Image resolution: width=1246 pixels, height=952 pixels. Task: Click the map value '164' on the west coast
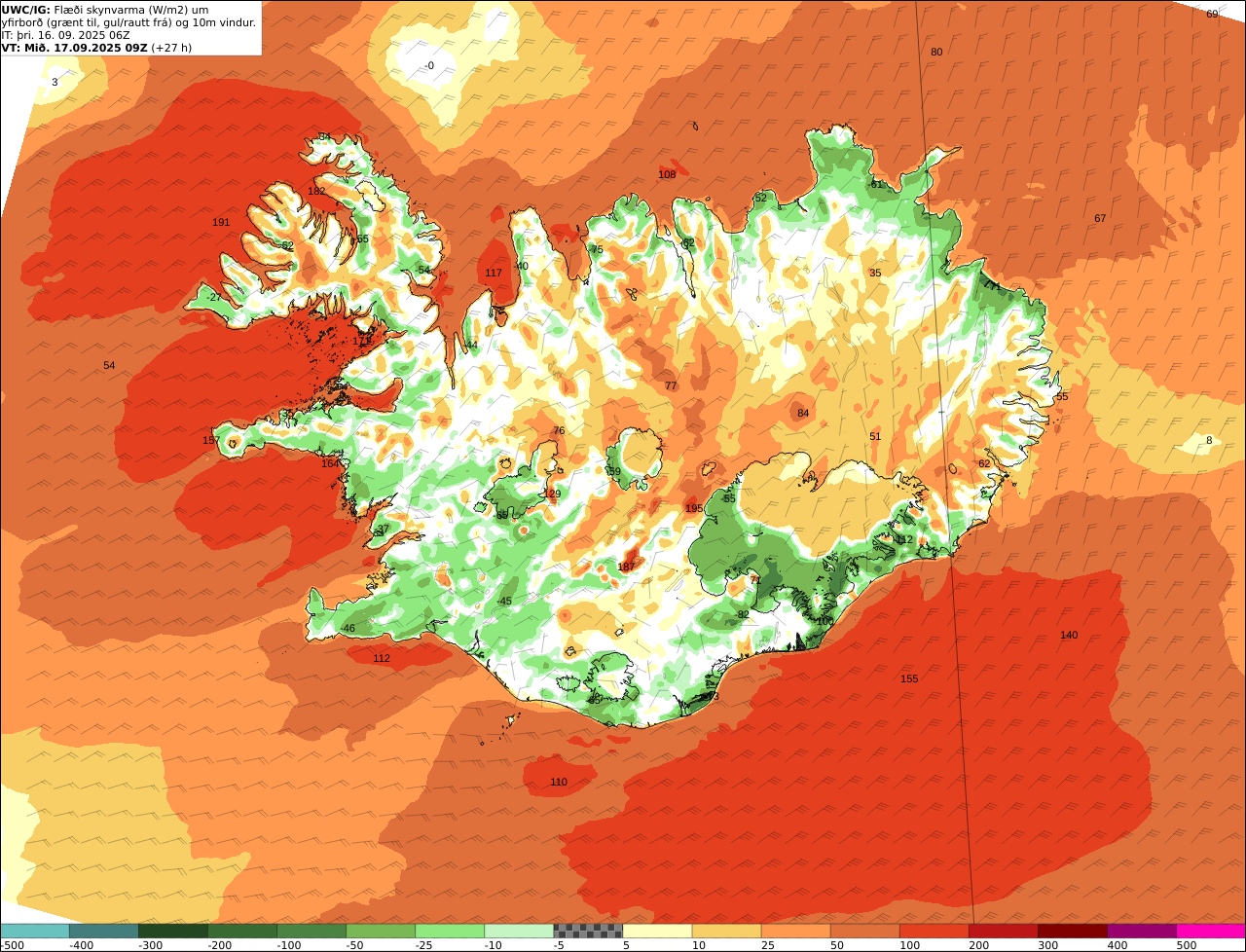pos(330,464)
